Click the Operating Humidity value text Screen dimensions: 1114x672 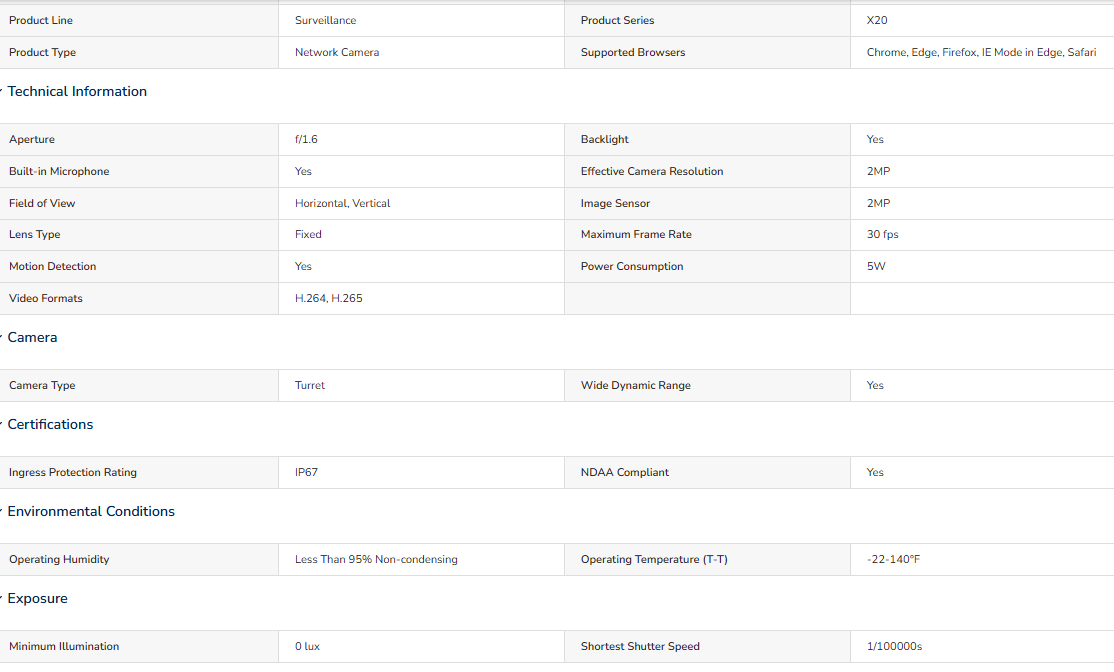point(376,560)
